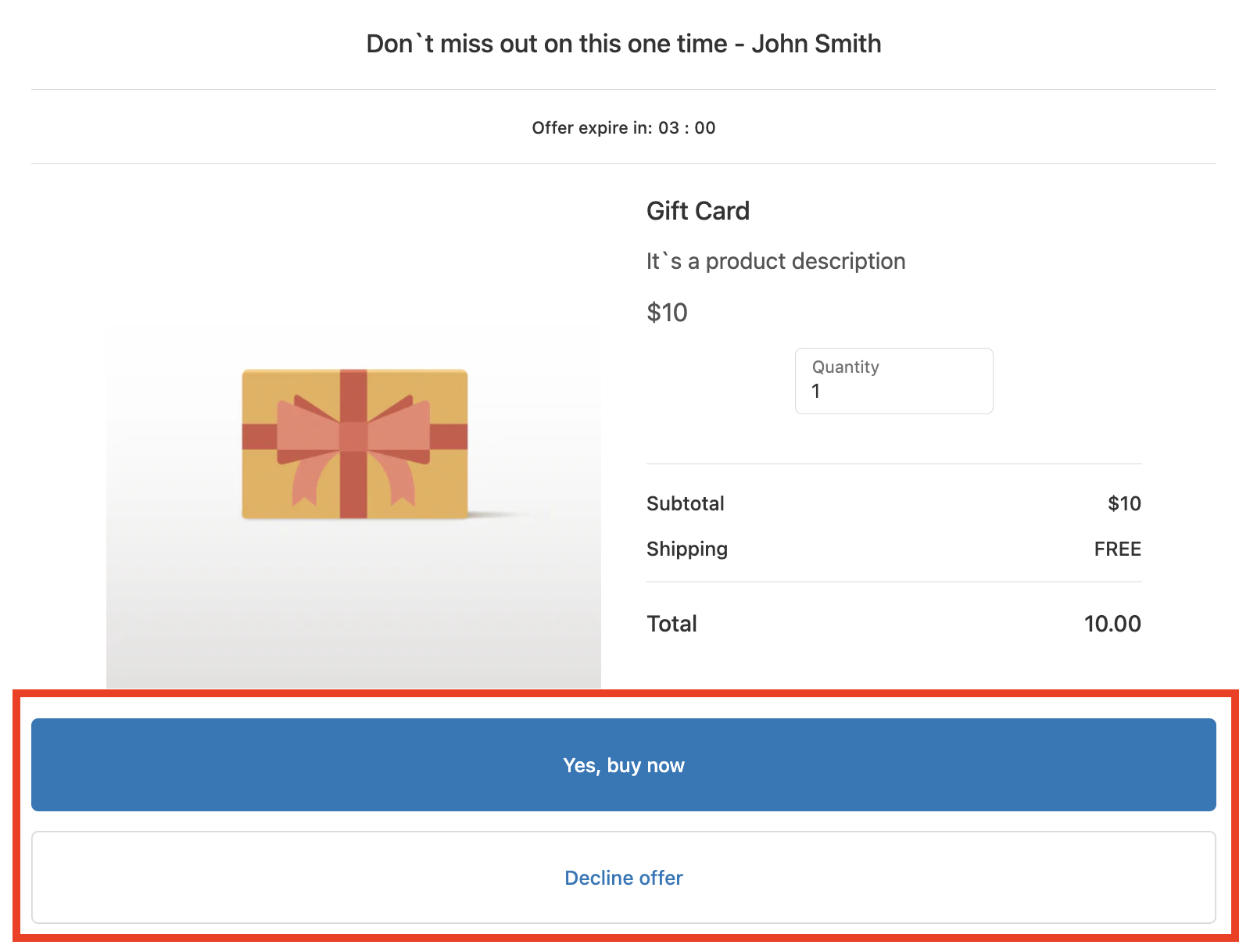
Task: Click the $10 subtotal amount
Action: [x=1124, y=504]
